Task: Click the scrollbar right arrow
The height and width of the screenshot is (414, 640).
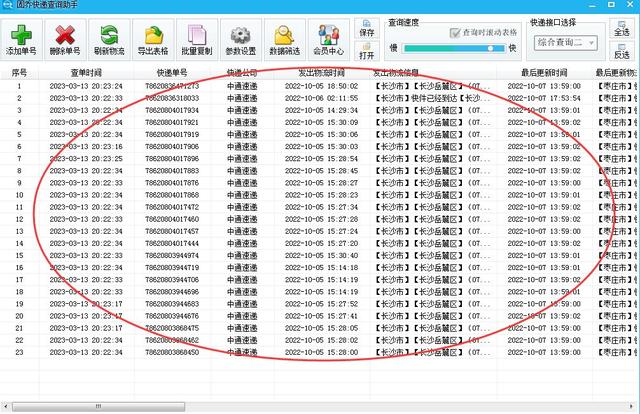Action: point(632,406)
